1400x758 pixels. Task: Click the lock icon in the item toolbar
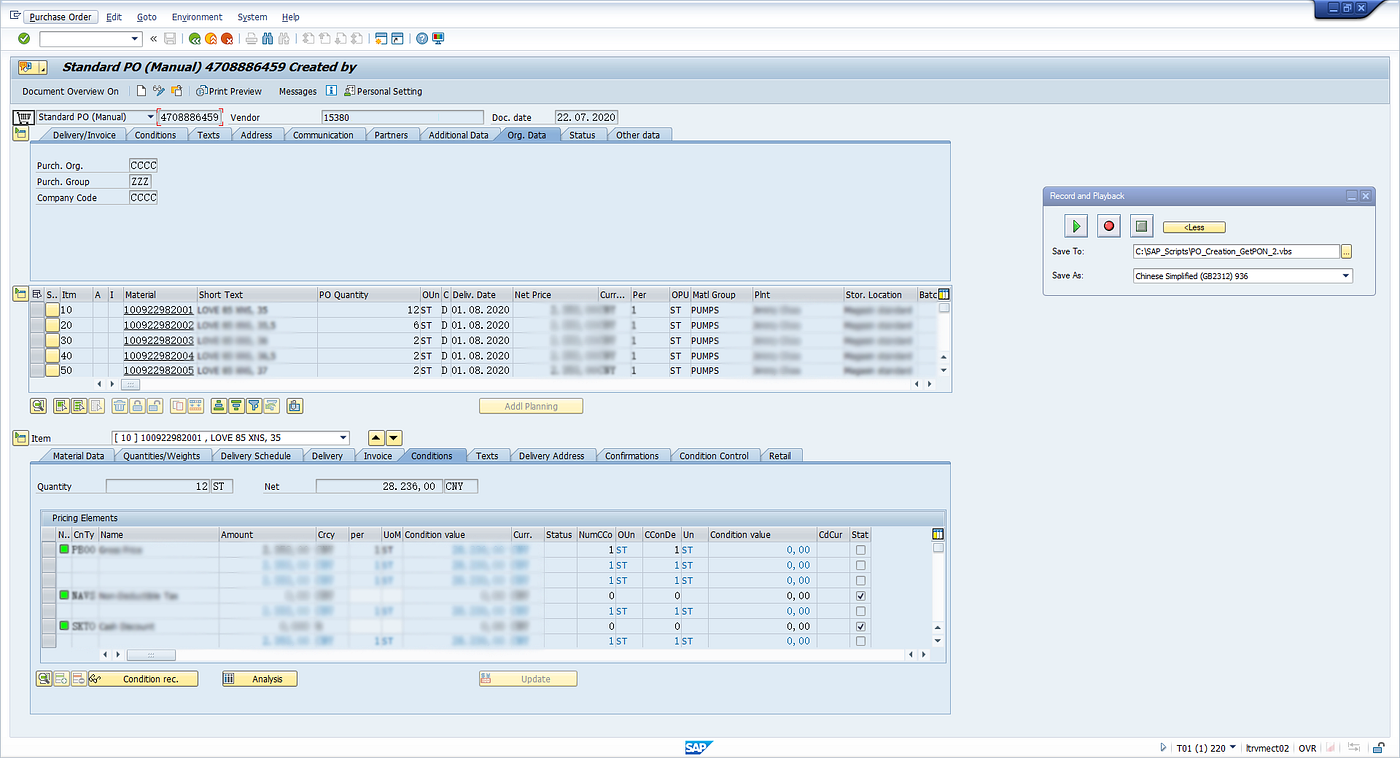coord(137,405)
